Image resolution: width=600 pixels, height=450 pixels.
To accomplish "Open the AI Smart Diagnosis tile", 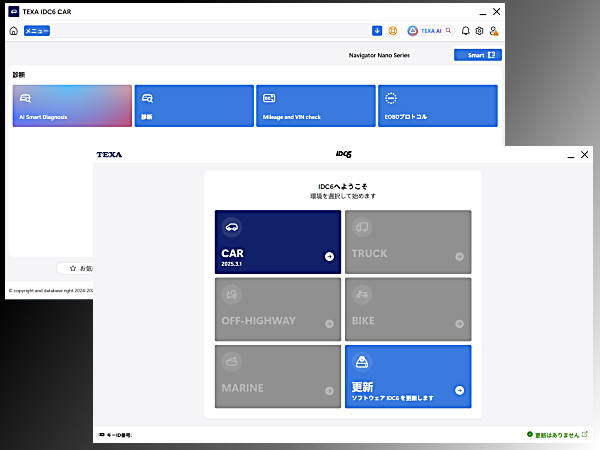I will click(x=72, y=106).
